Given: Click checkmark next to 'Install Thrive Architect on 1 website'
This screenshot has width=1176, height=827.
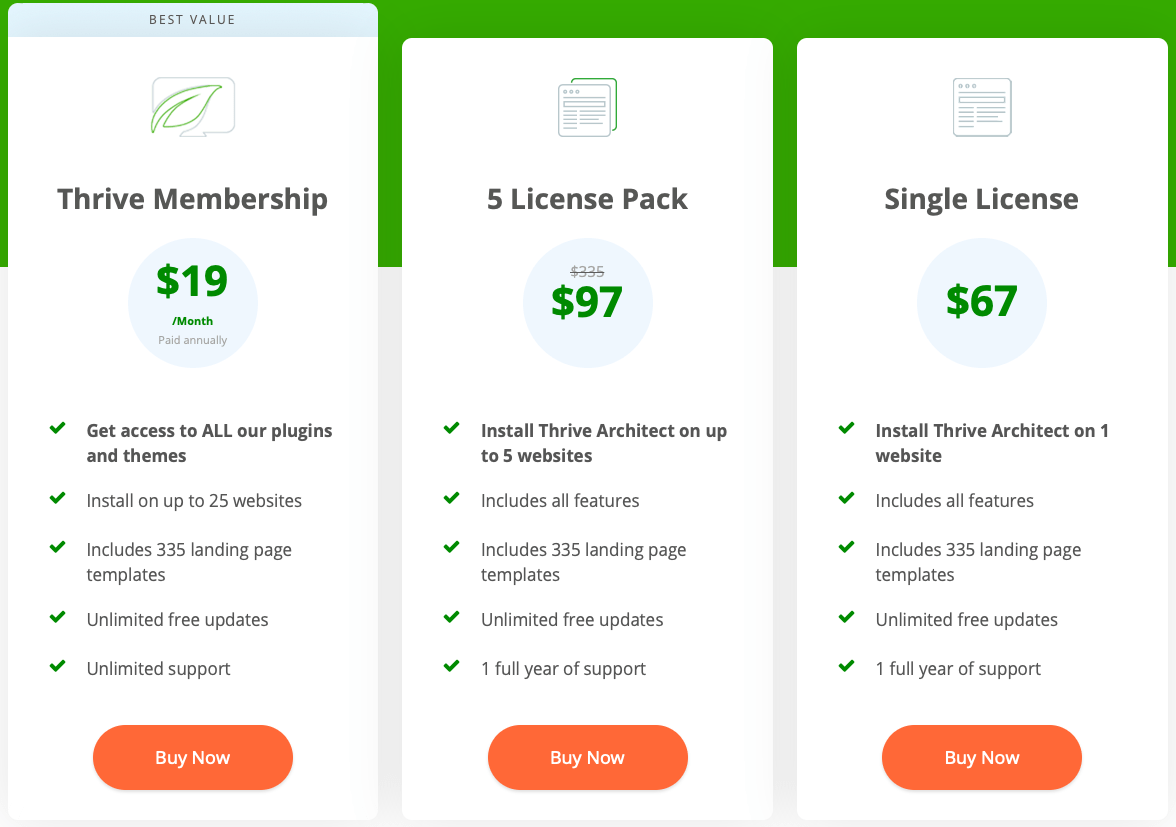Looking at the screenshot, I should (847, 428).
